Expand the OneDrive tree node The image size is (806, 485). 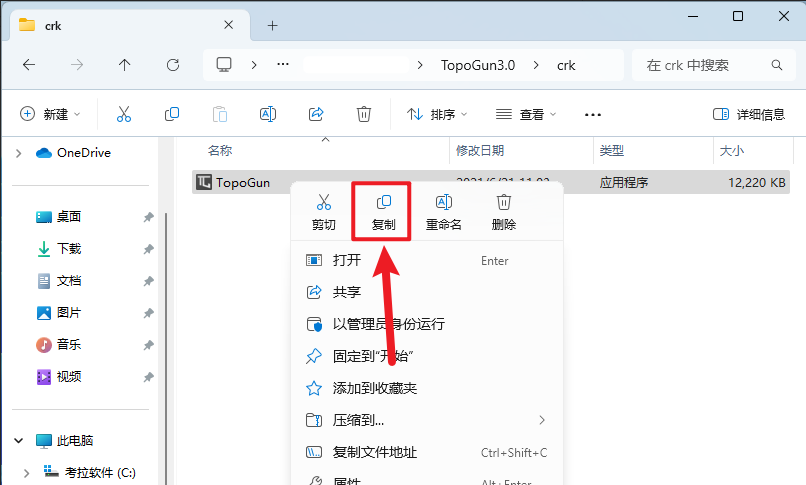pyautogui.click(x=19, y=153)
